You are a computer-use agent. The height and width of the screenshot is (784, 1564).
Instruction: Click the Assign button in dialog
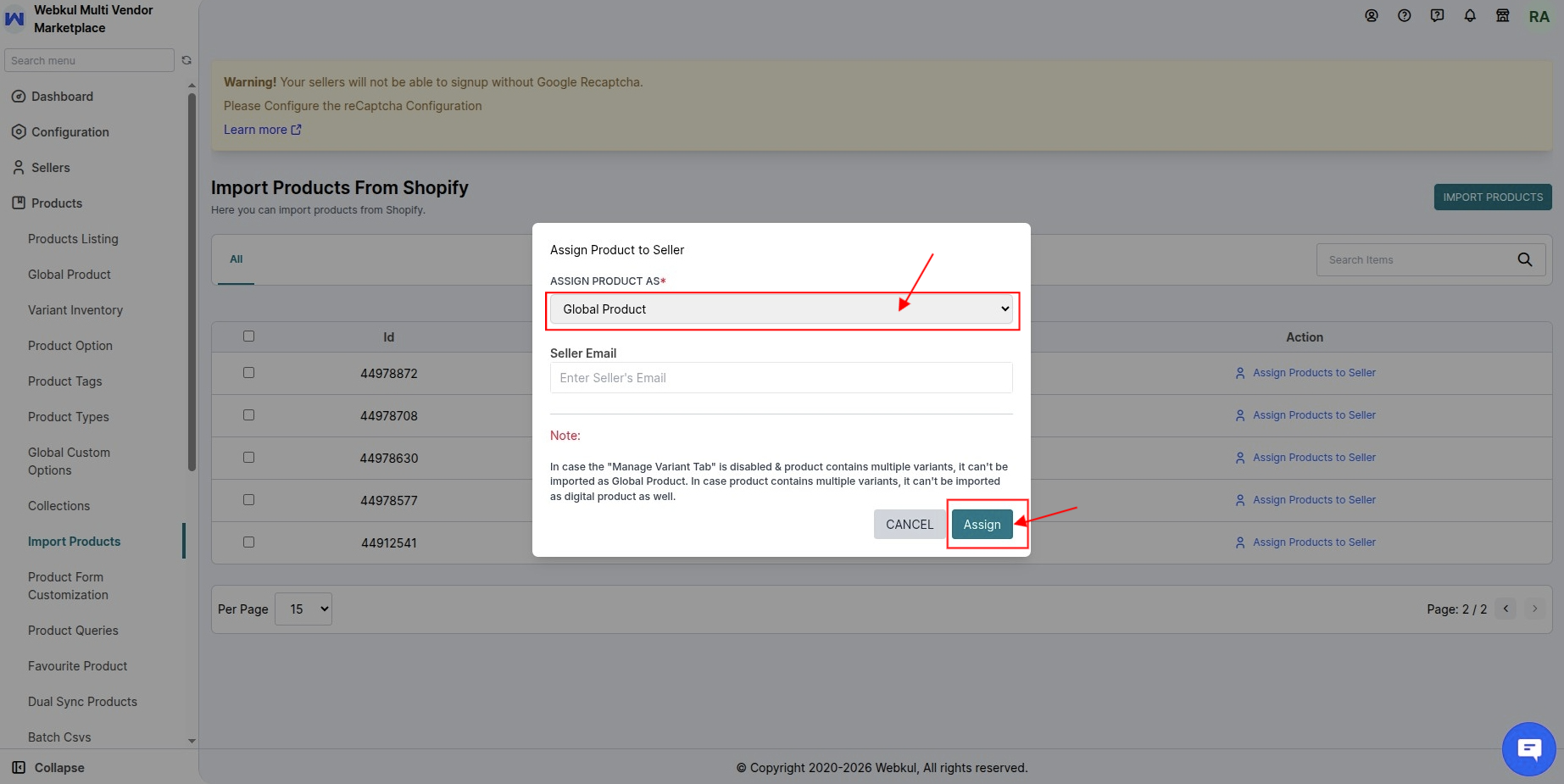click(982, 525)
